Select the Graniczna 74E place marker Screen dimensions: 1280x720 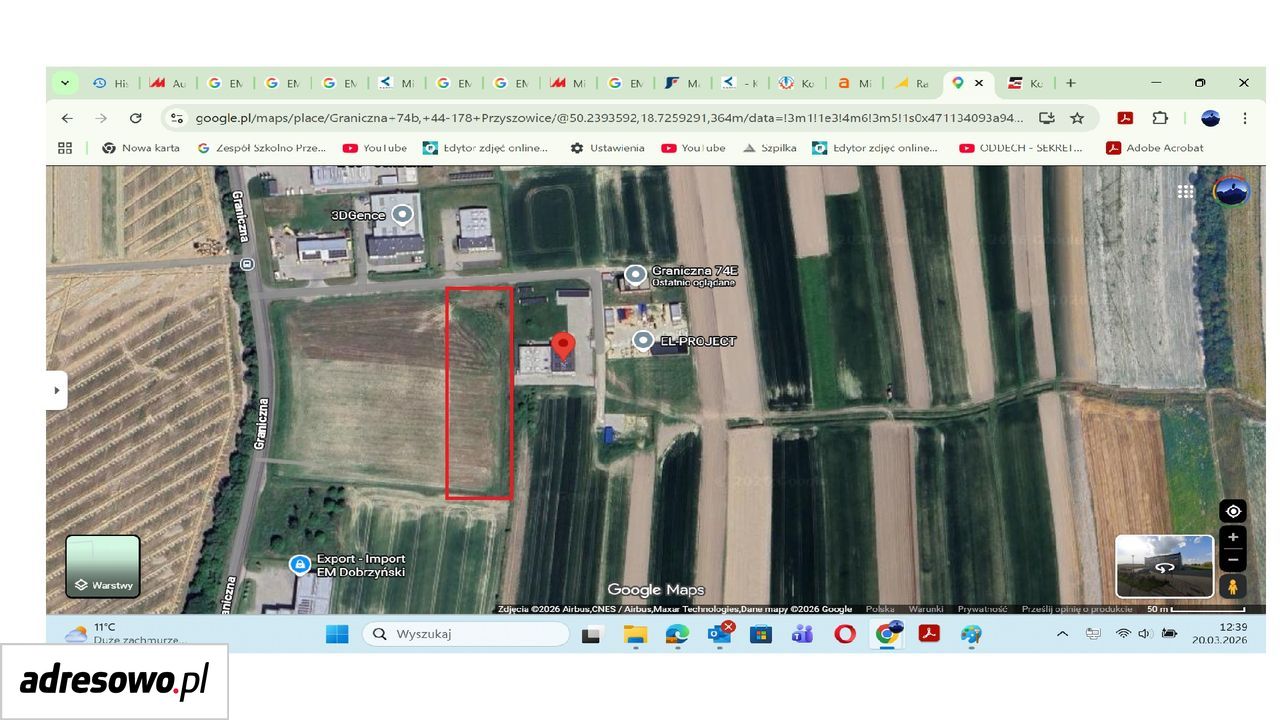point(635,274)
